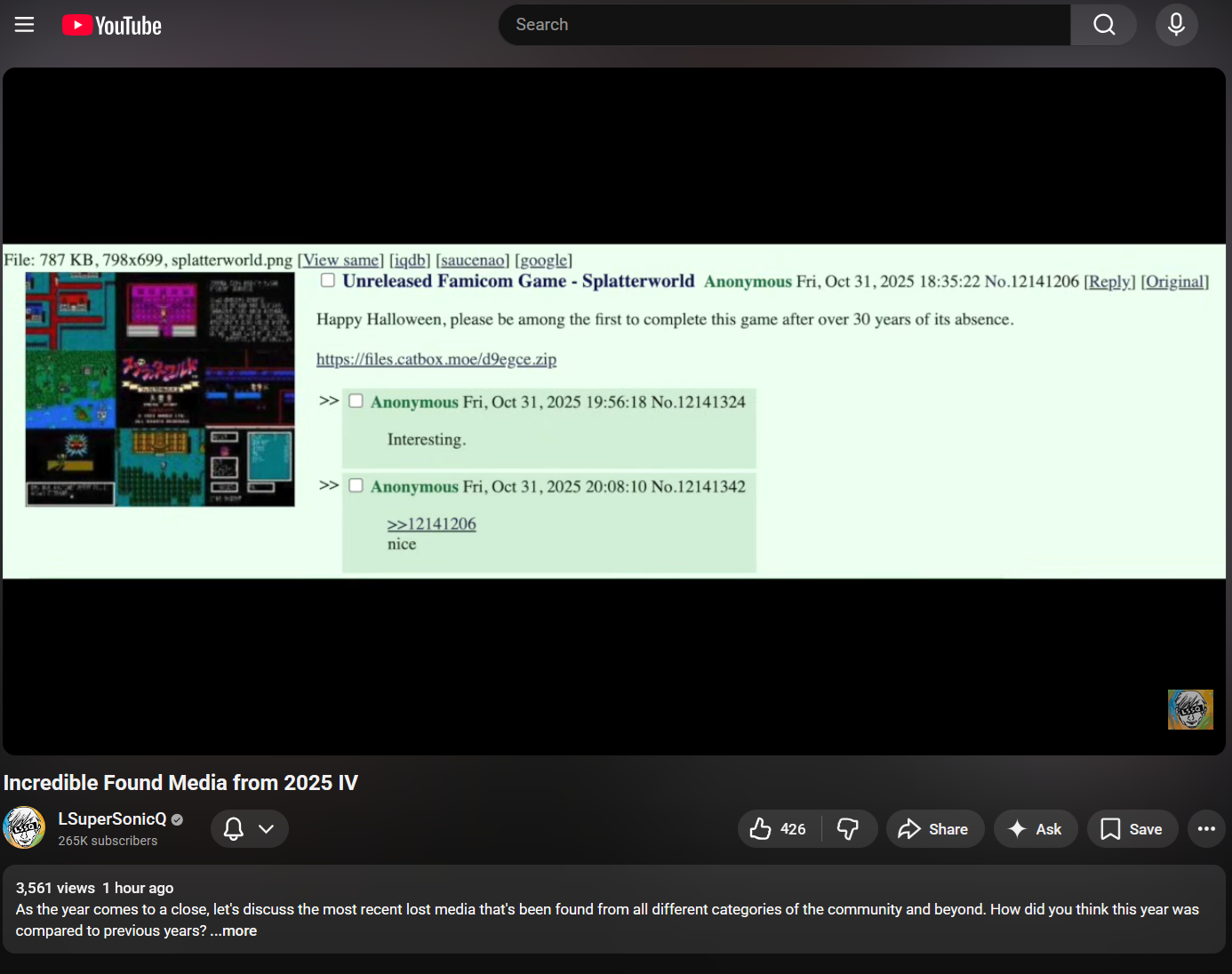Viewport: 1232px width, 974px height.
Task: Dislike the video with thumbs down
Action: point(850,829)
